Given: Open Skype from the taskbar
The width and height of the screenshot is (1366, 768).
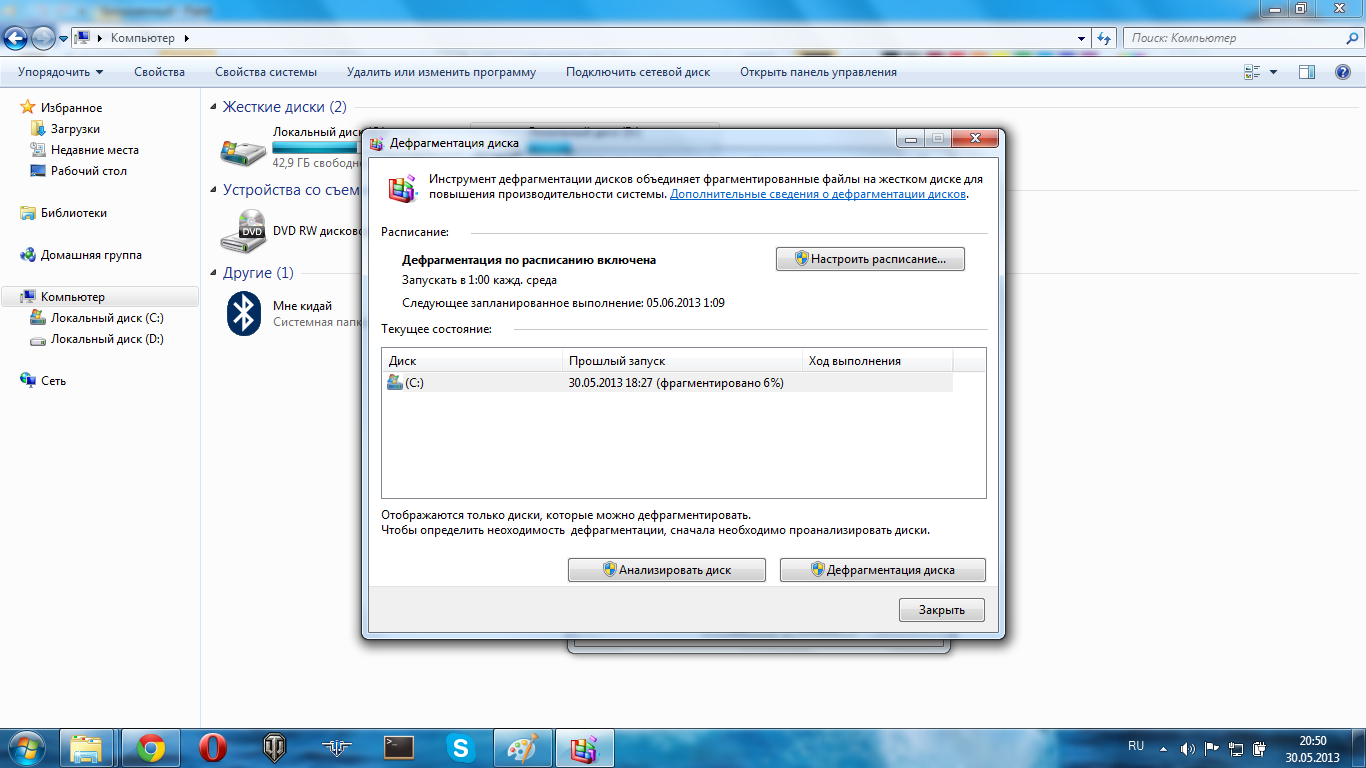Looking at the screenshot, I should pyautogui.click(x=461, y=748).
